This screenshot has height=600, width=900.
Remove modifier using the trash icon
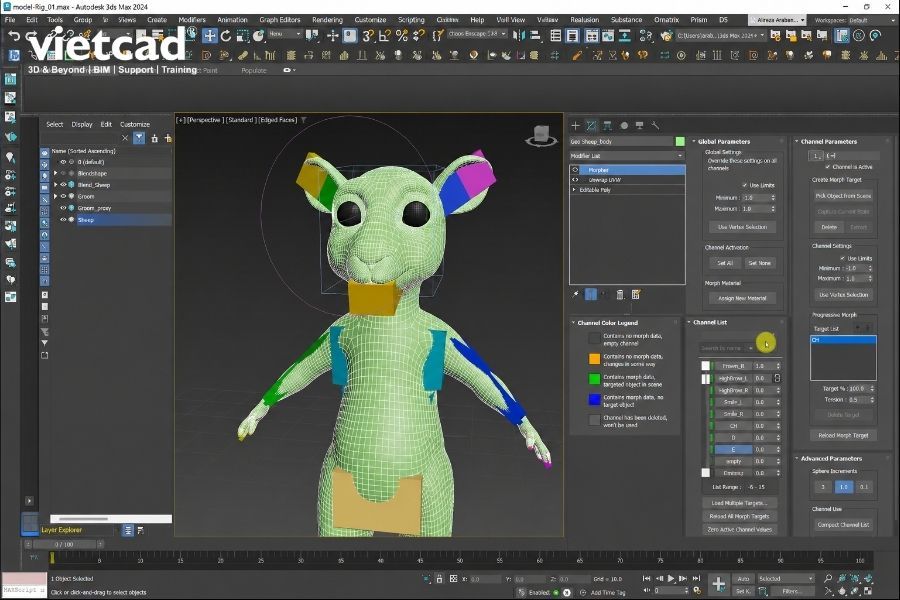pos(620,295)
